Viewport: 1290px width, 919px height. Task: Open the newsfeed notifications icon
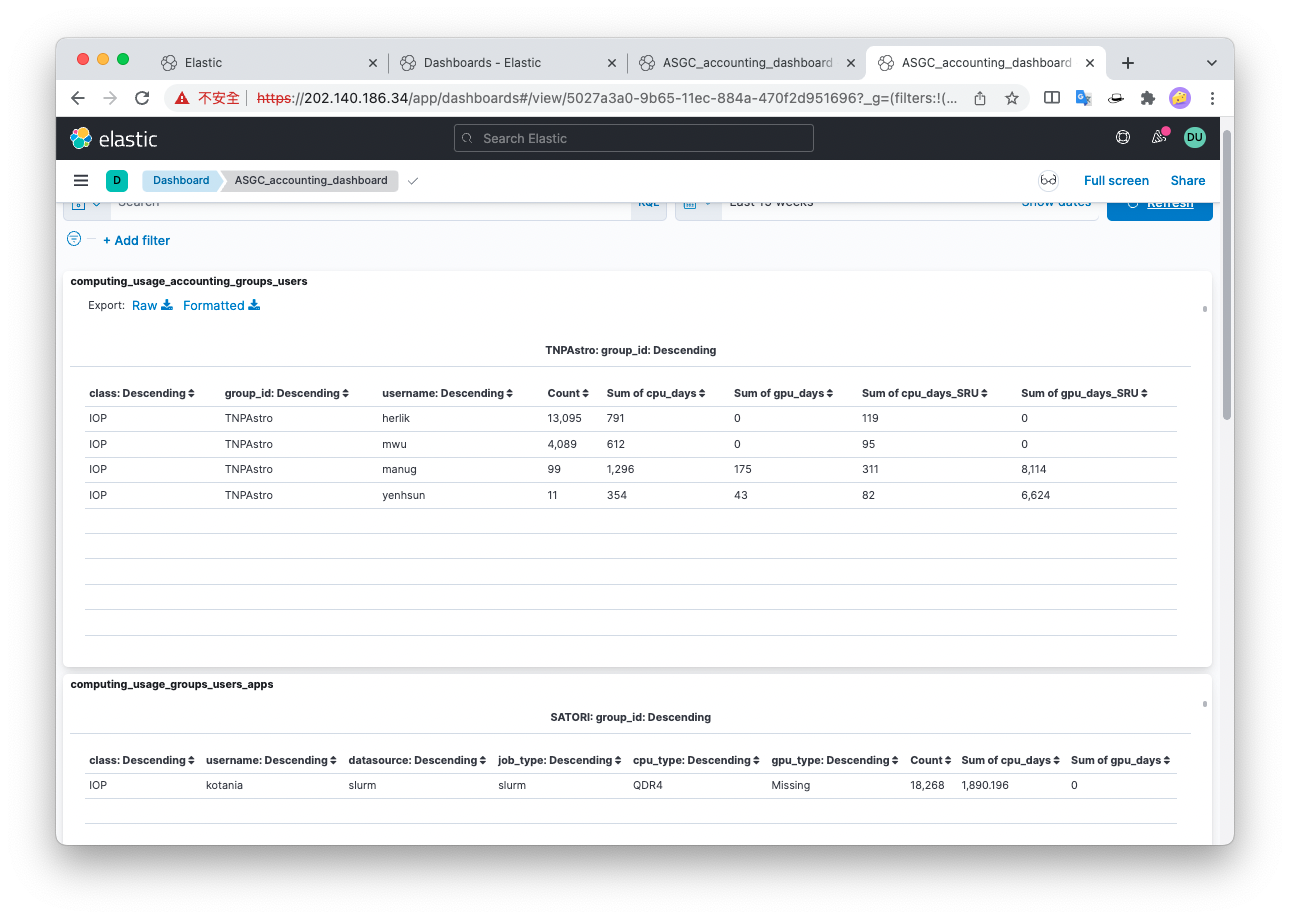tap(1159, 137)
